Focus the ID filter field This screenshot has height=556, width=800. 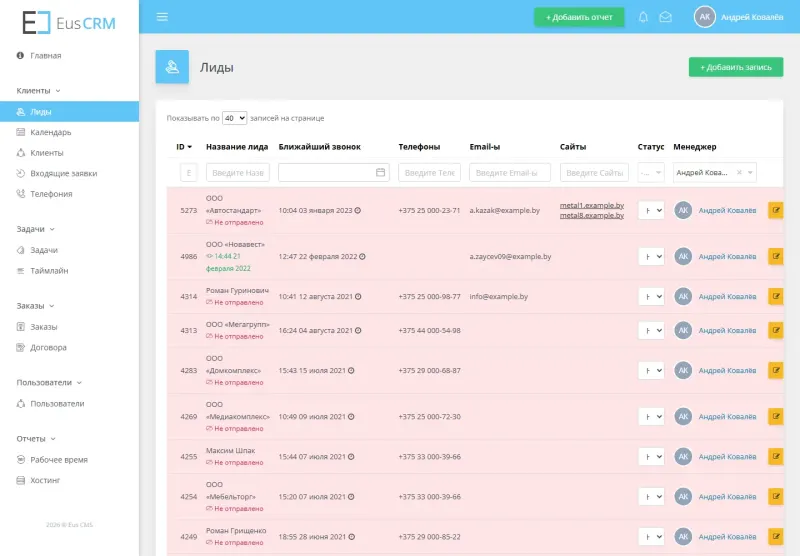pos(189,172)
